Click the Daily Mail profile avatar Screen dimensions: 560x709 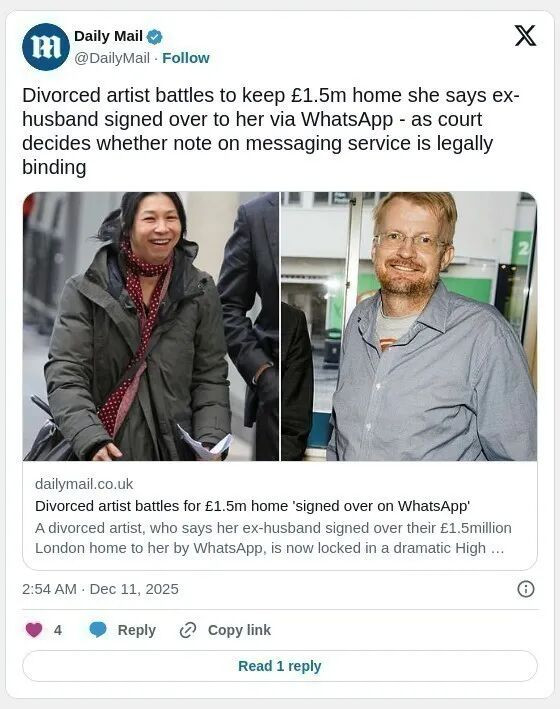(46, 47)
